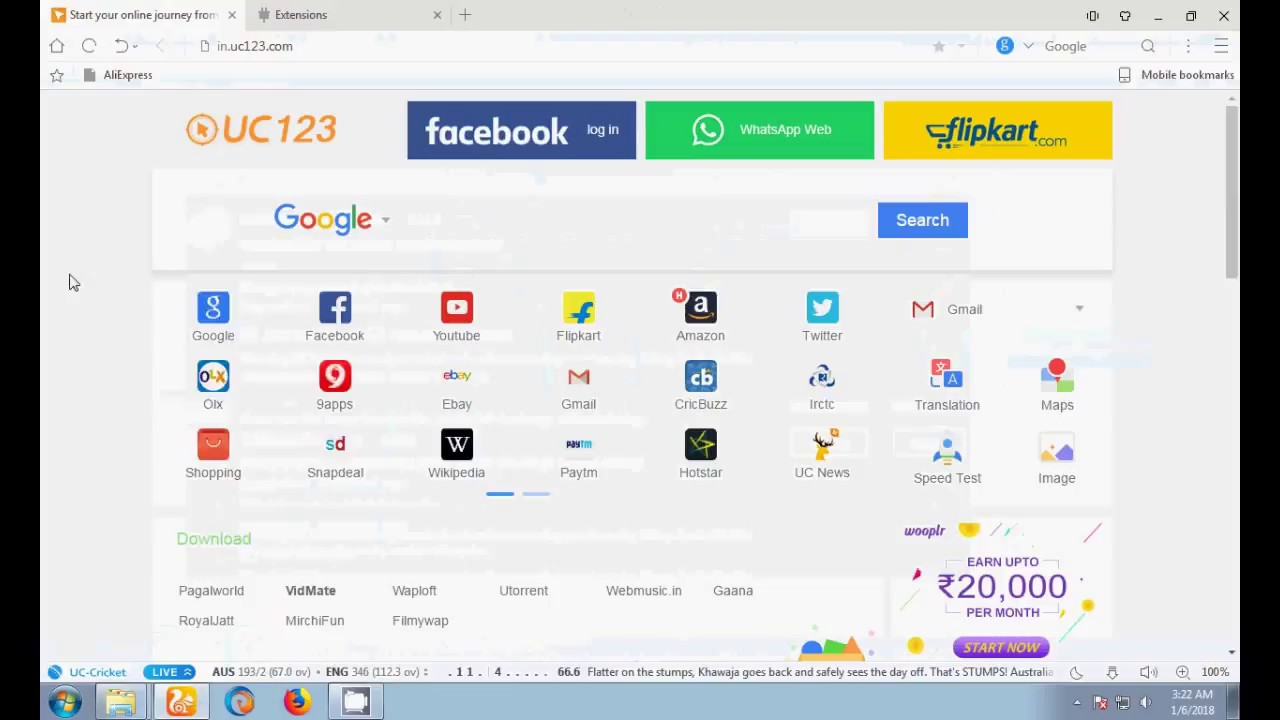The height and width of the screenshot is (720, 1280).
Task: Open a new tab with plus button
Action: pos(465,15)
